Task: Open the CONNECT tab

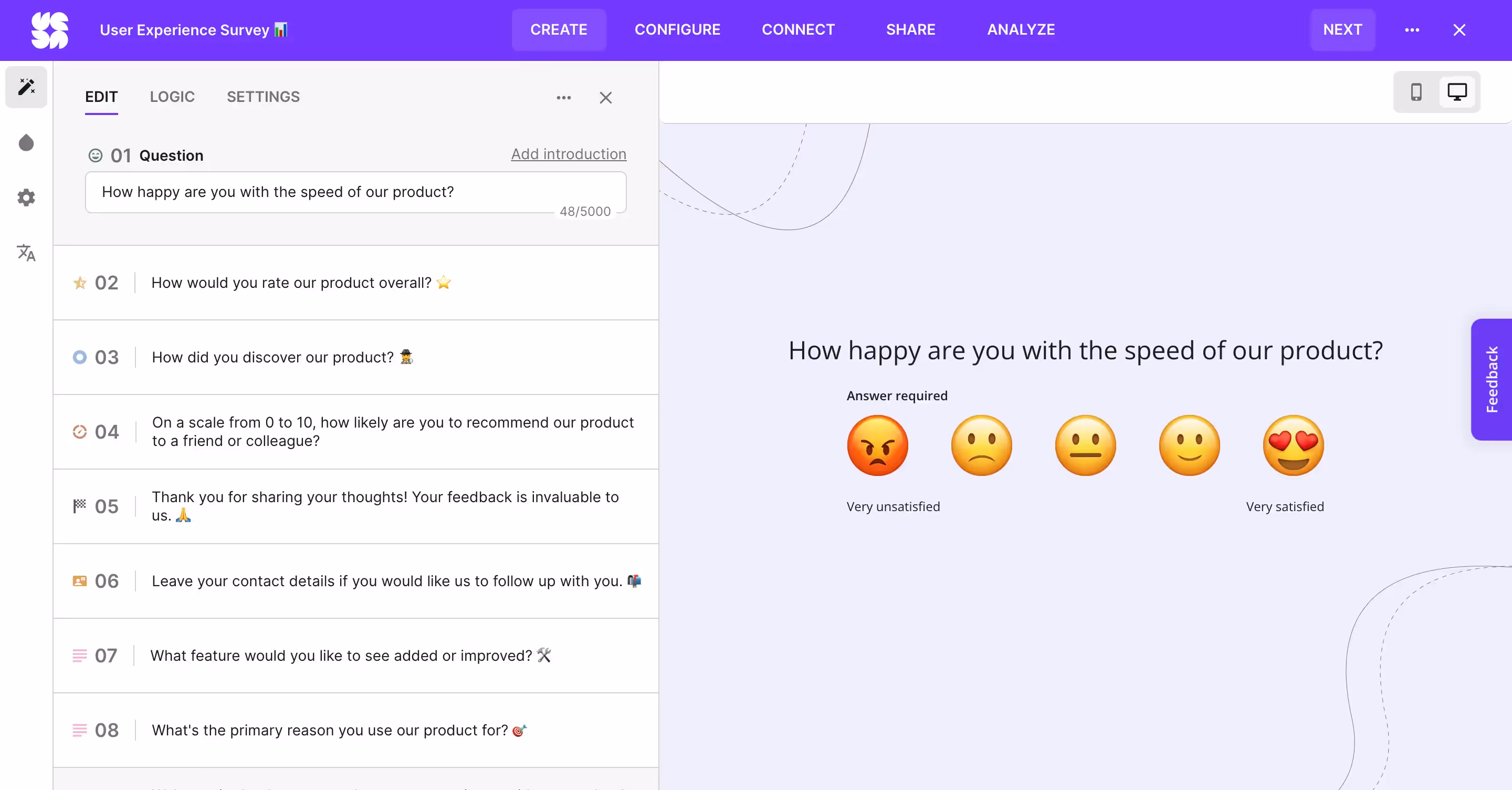Action: [798, 30]
